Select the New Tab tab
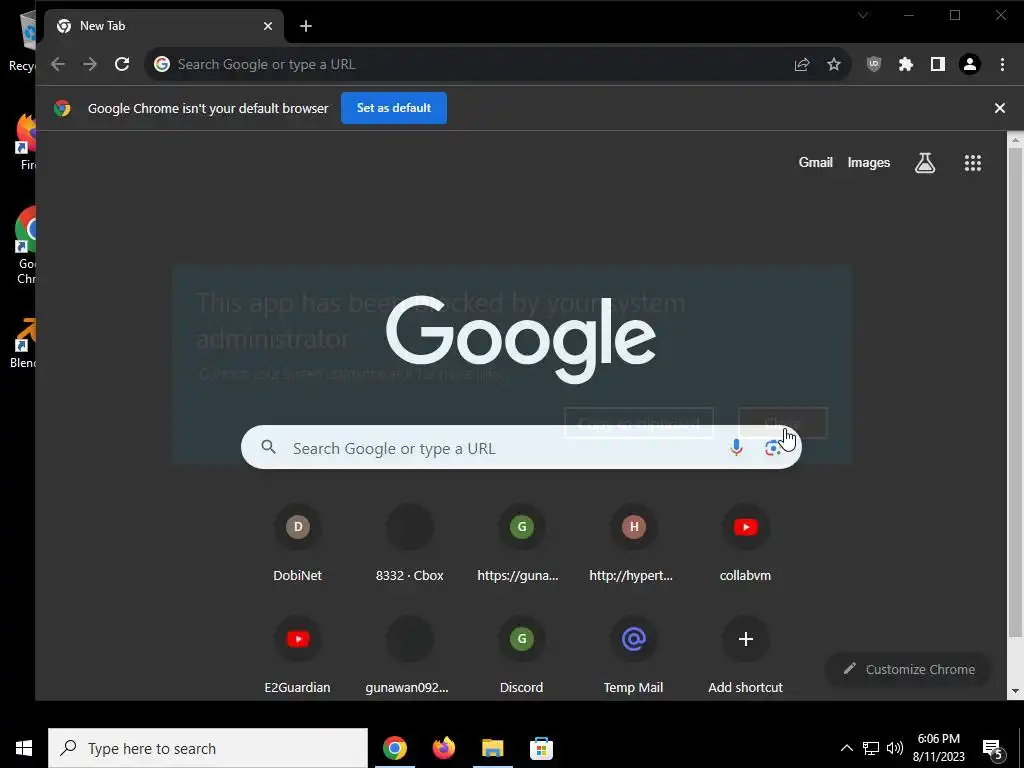The width and height of the screenshot is (1024, 768). point(165,26)
